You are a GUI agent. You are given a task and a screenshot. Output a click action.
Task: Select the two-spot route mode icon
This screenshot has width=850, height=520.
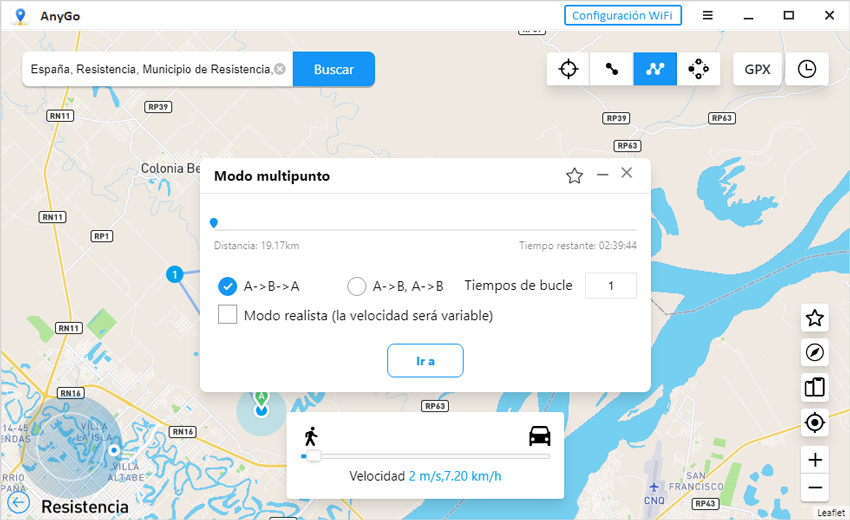click(x=611, y=69)
